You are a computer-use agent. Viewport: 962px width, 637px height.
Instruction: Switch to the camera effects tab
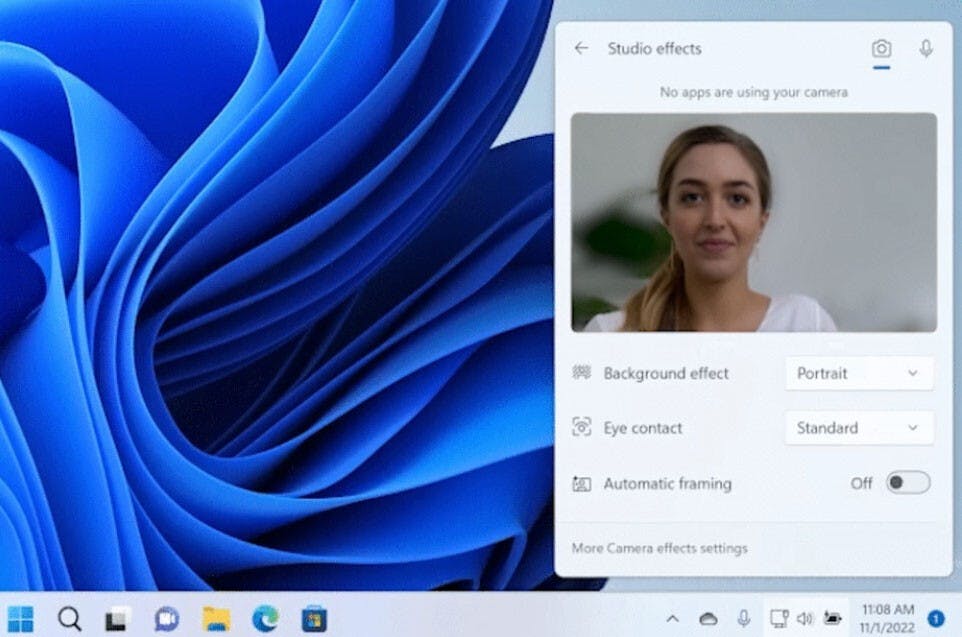pyautogui.click(x=881, y=49)
